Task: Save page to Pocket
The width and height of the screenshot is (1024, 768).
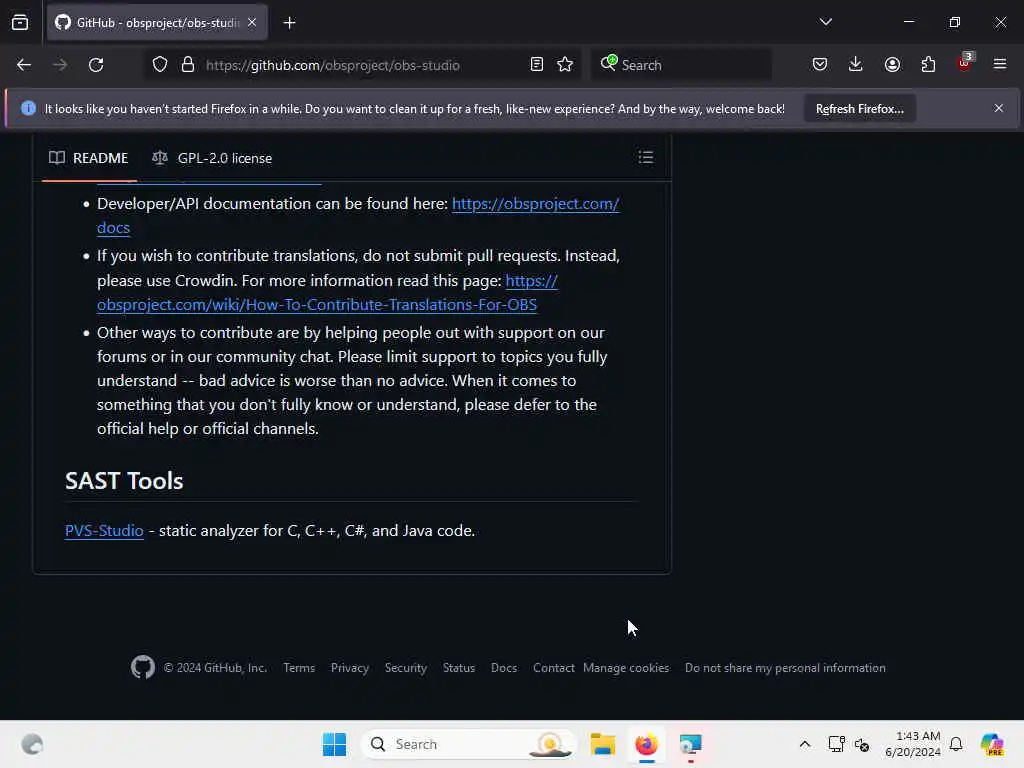Action: point(820,65)
